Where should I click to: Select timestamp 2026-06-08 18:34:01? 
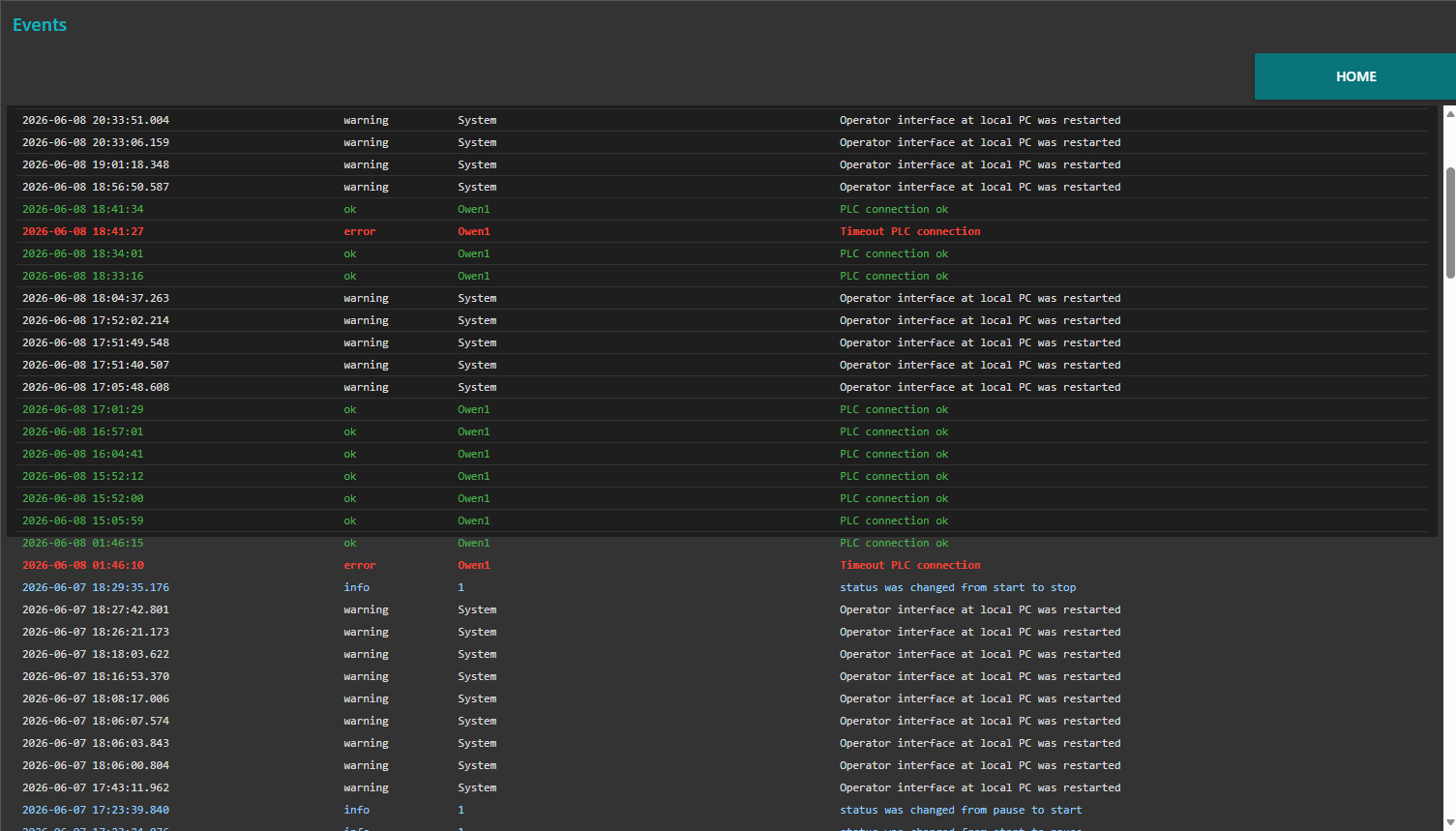[x=83, y=253]
